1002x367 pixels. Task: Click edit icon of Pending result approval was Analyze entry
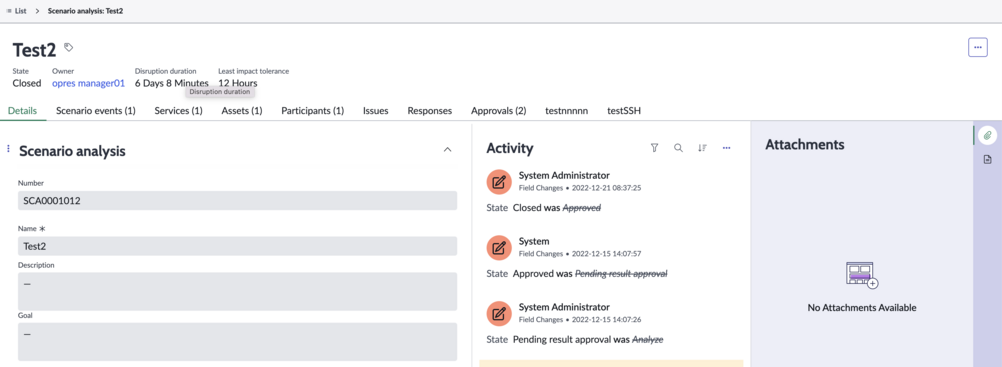pyautogui.click(x=499, y=313)
